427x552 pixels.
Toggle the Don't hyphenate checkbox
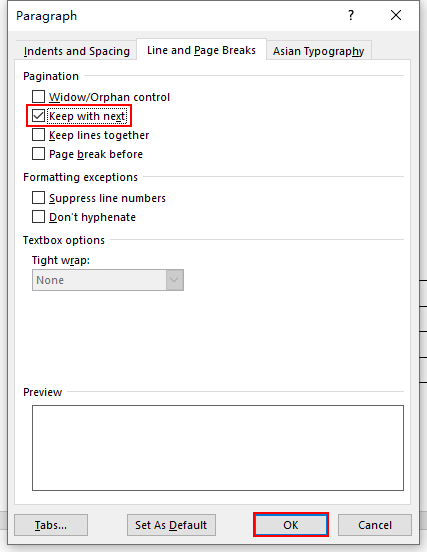(38, 217)
